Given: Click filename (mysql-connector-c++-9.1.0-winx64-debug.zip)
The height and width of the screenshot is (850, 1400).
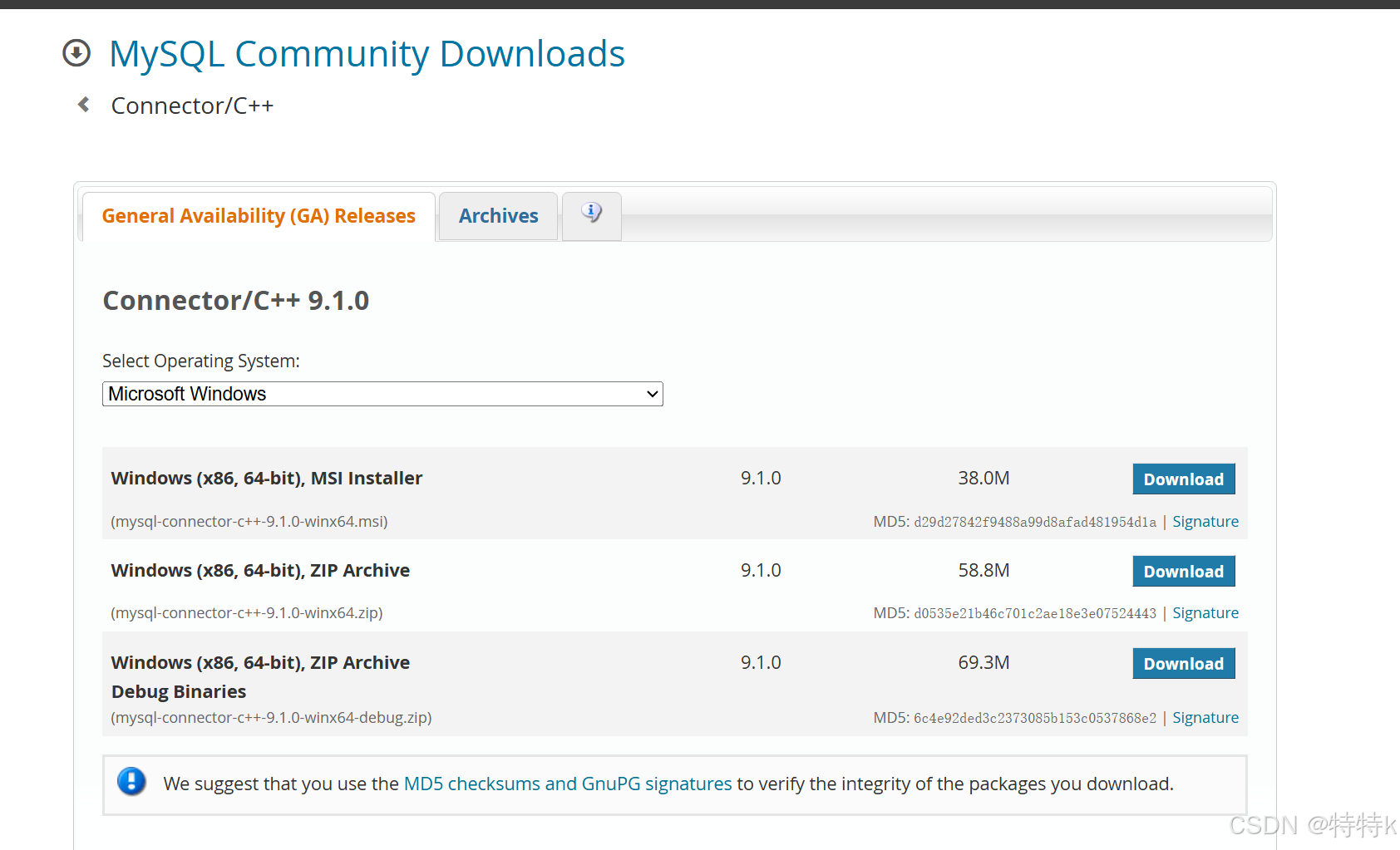Looking at the screenshot, I should (271, 718).
